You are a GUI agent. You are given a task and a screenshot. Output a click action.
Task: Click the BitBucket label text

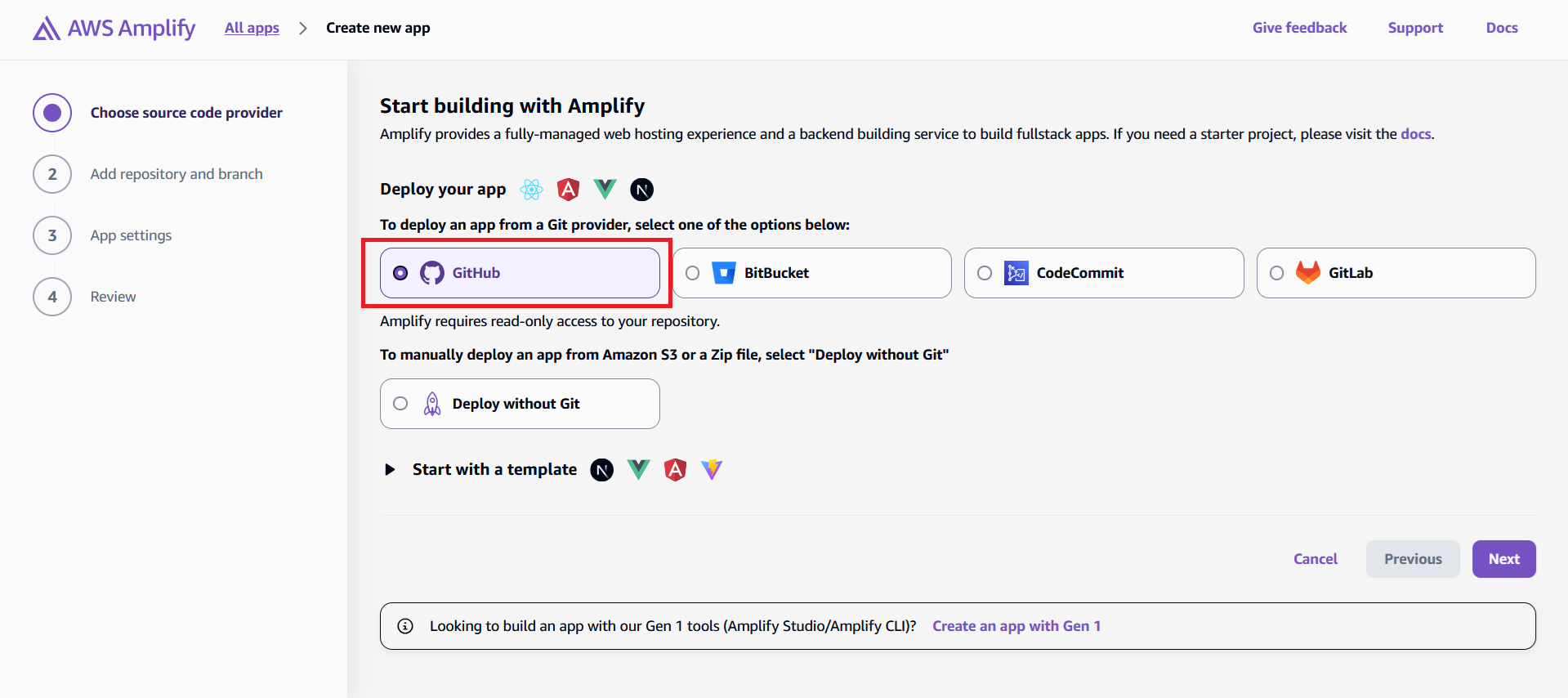coord(776,273)
